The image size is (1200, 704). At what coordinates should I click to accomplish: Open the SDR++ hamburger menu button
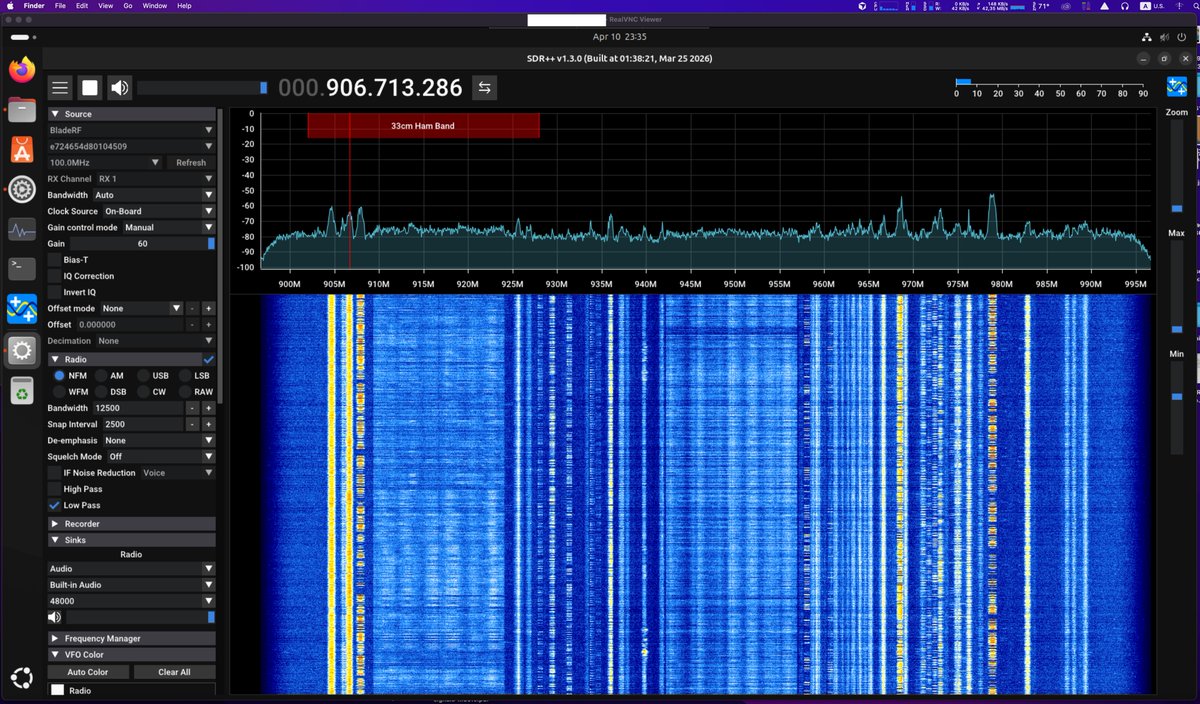60,88
